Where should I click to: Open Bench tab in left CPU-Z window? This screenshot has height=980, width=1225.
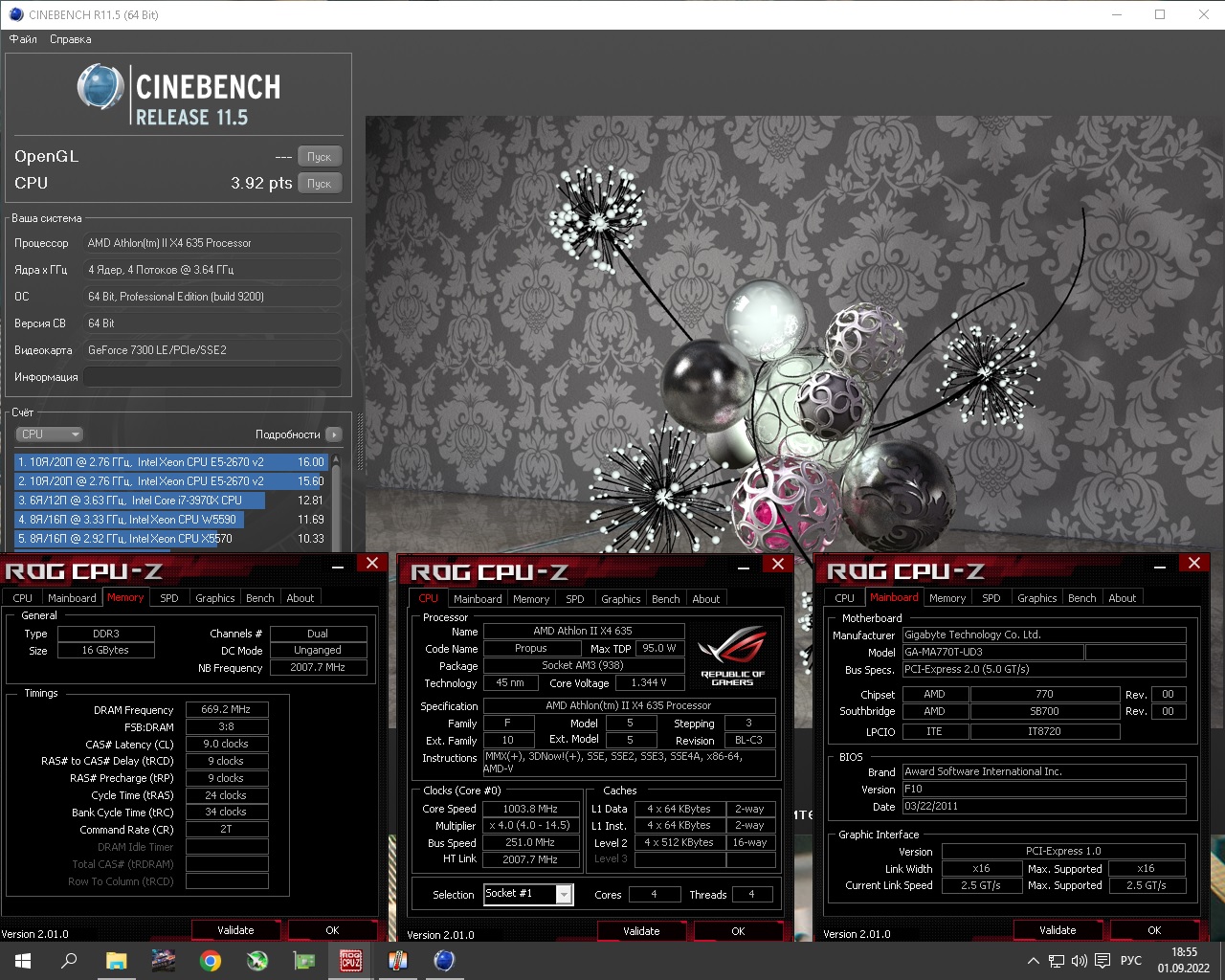tap(260, 598)
